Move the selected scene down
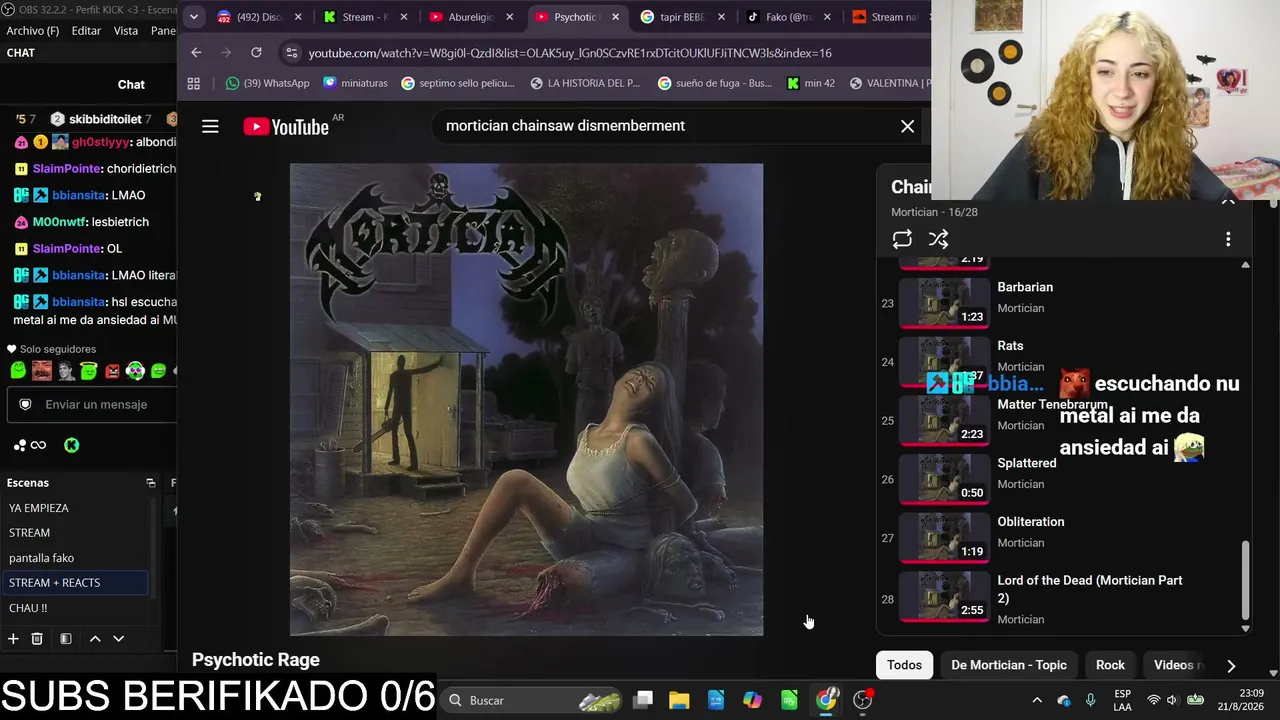 click(118, 639)
